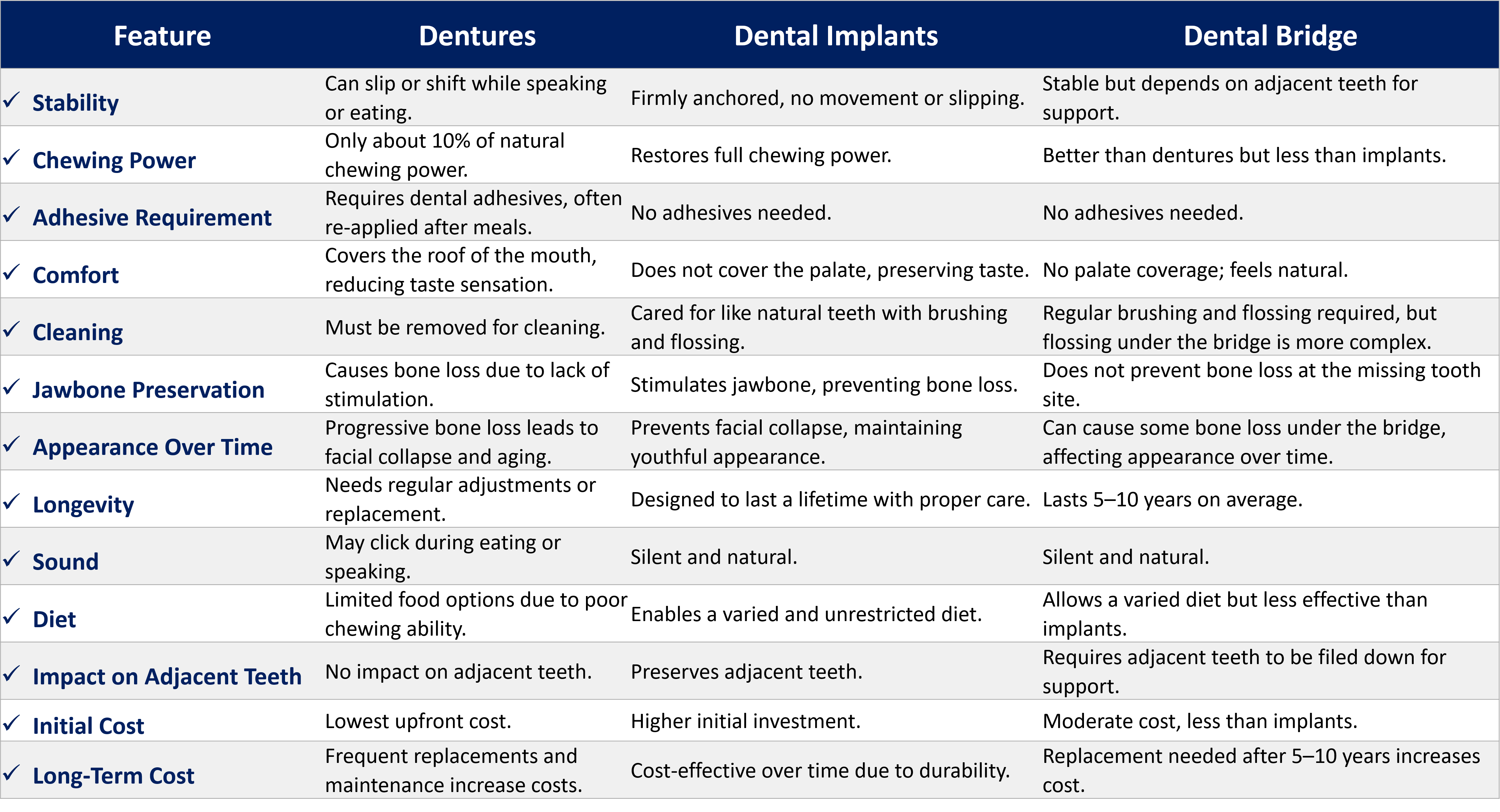Click the Dental Implants column header
The image size is (1500, 812).
(835, 36)
